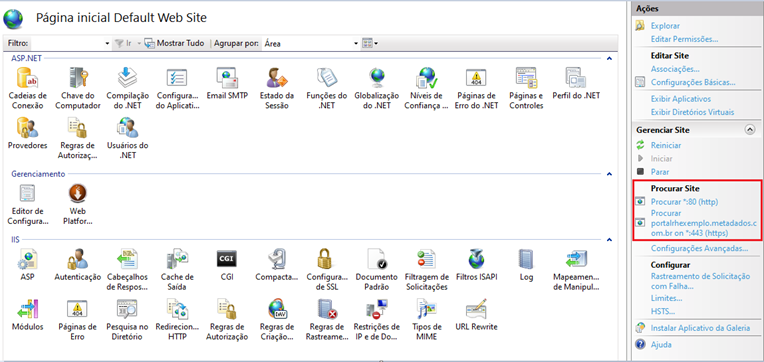The width and height of the screenshot is (764, 362).
Task: Click Mostrar Tudo in filter bar
Action: pos(174,43)
